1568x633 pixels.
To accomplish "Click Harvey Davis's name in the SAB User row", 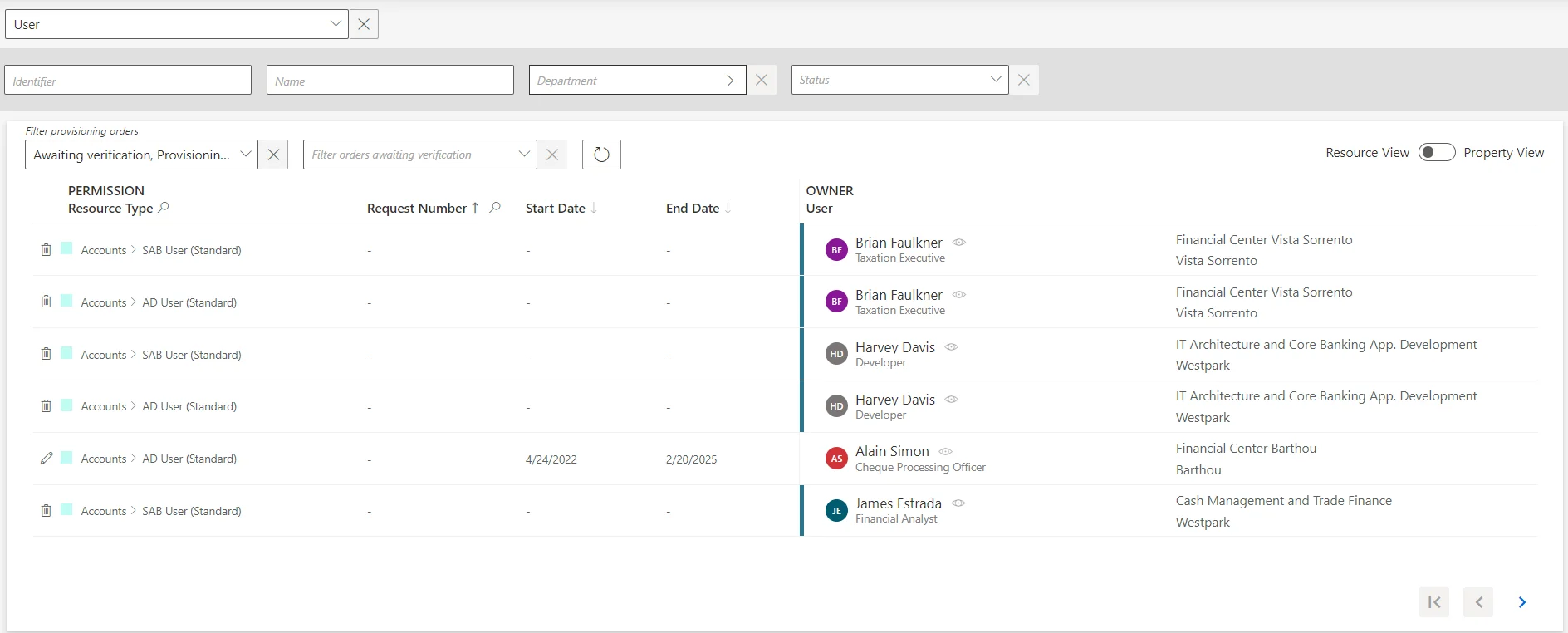I will 895,347.
